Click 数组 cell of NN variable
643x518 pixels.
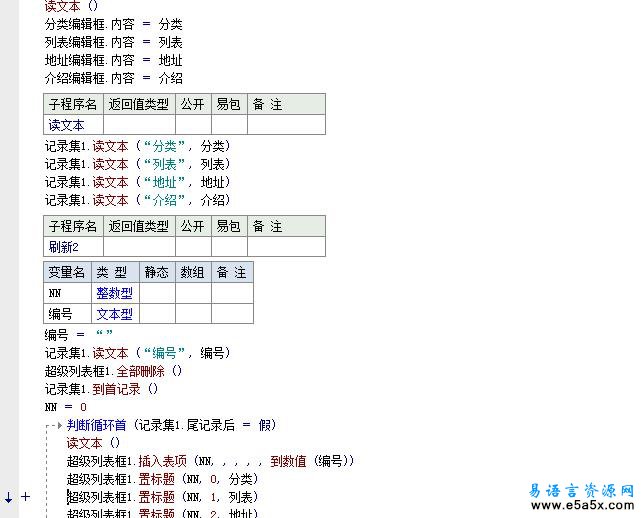coord(193,293)
